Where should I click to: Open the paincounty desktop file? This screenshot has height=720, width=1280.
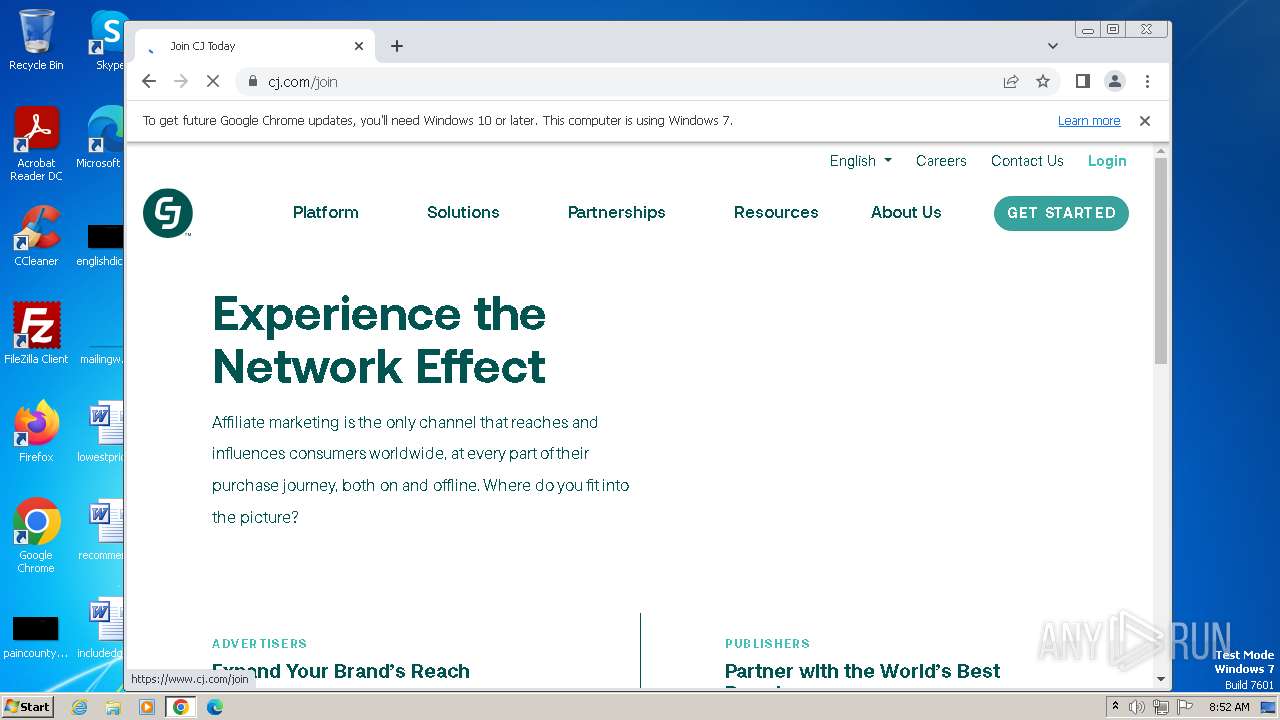[x=35, y=637]
